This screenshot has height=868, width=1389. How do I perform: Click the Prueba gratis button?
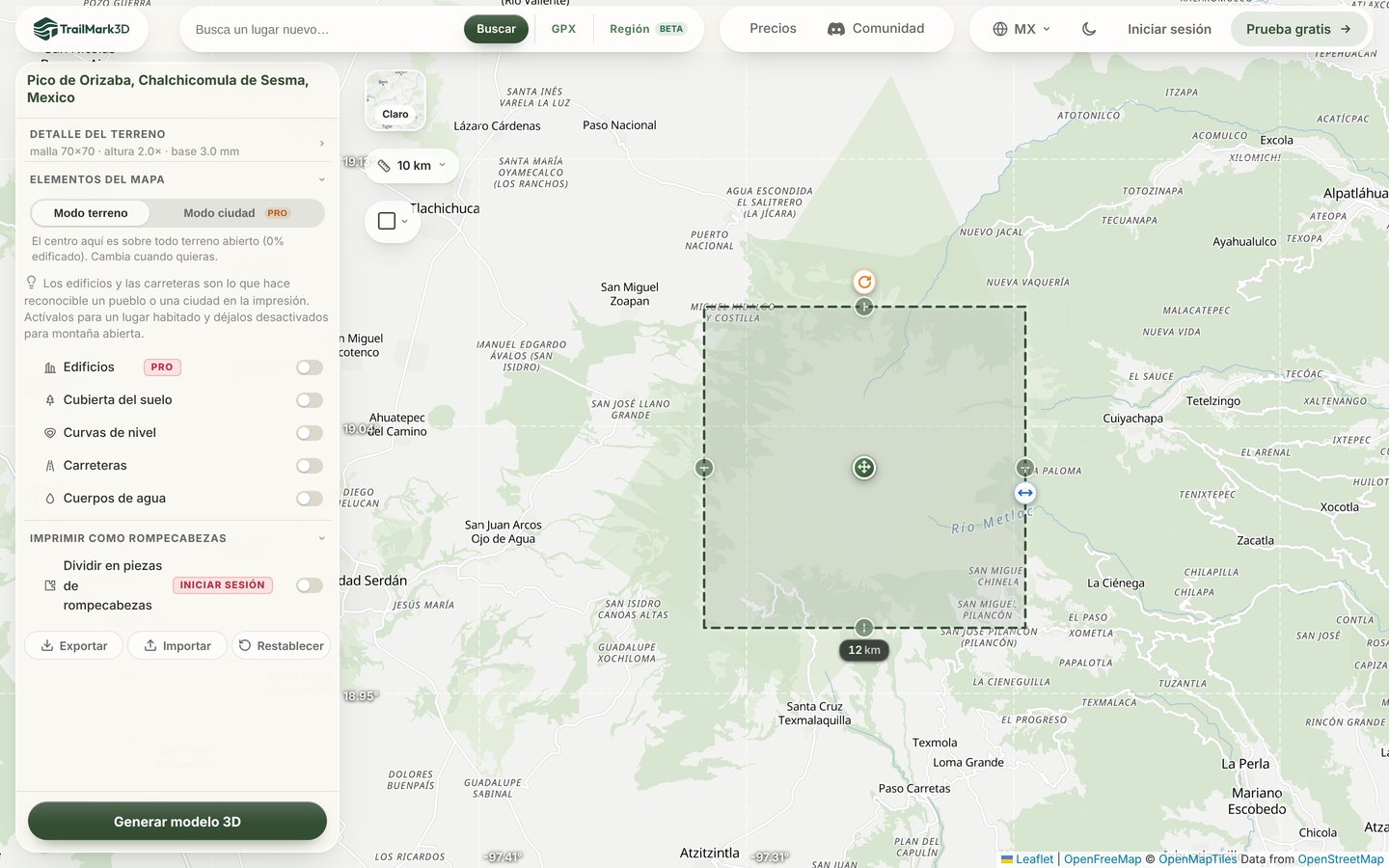(1298, 29)
